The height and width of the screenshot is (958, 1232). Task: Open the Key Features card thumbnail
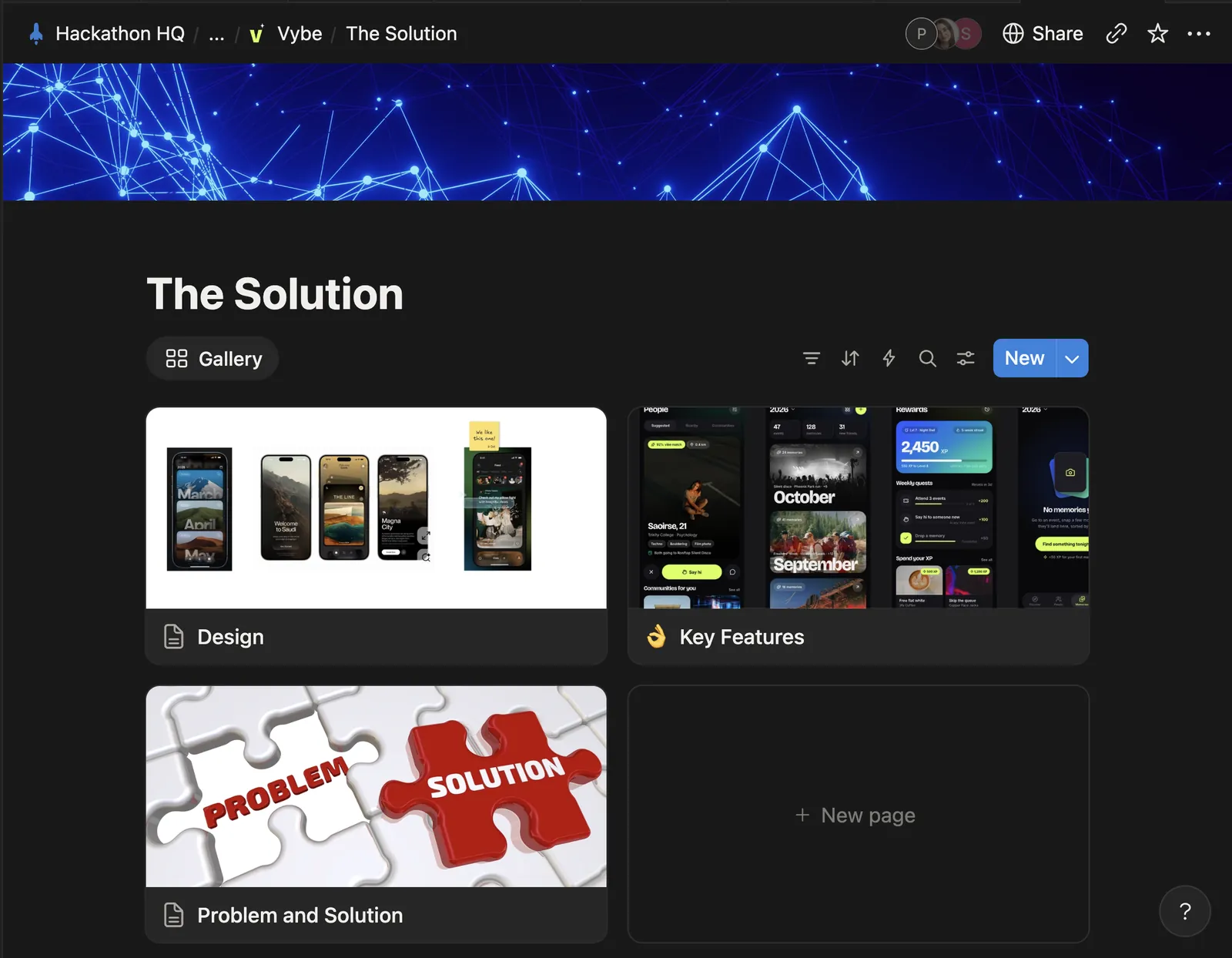(x=858, y=508)
